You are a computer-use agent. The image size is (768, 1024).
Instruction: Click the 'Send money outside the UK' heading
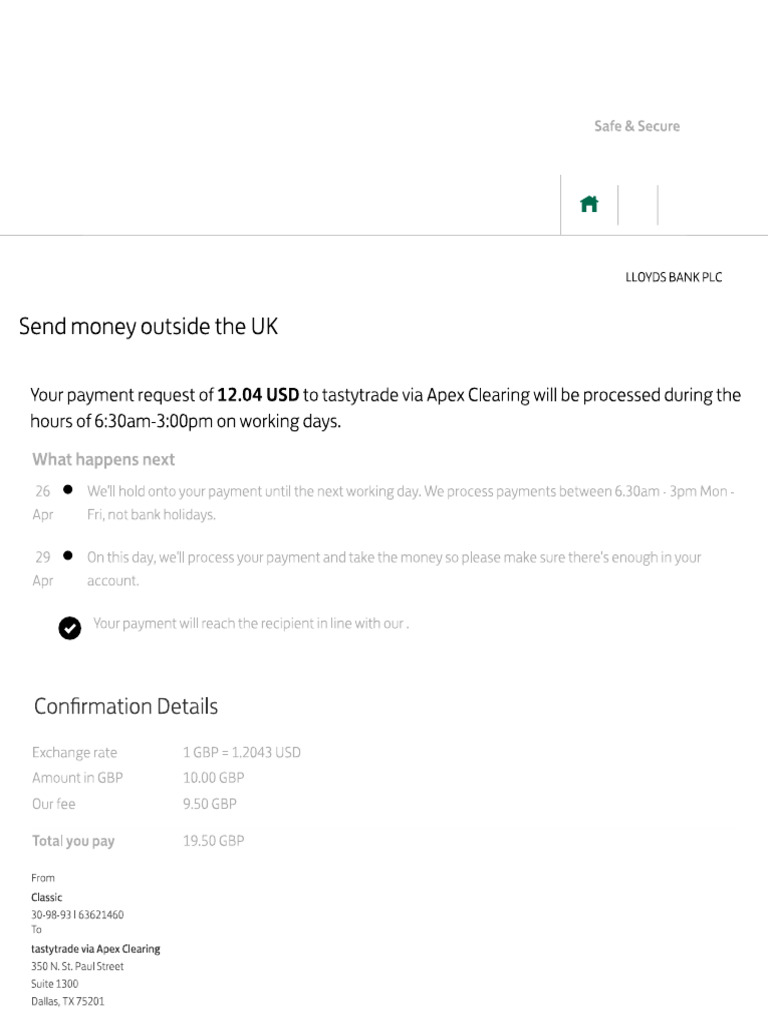point(149,327)
